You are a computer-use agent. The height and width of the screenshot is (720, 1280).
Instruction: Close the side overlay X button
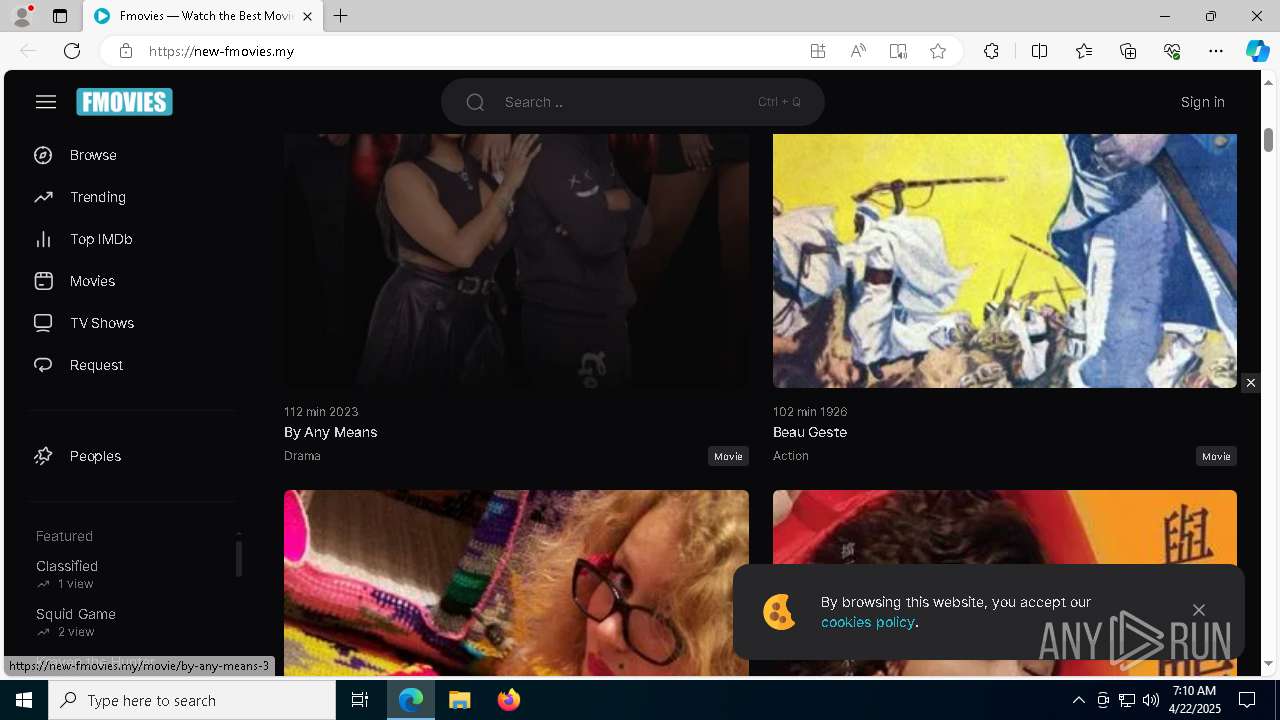(1250, 383)
